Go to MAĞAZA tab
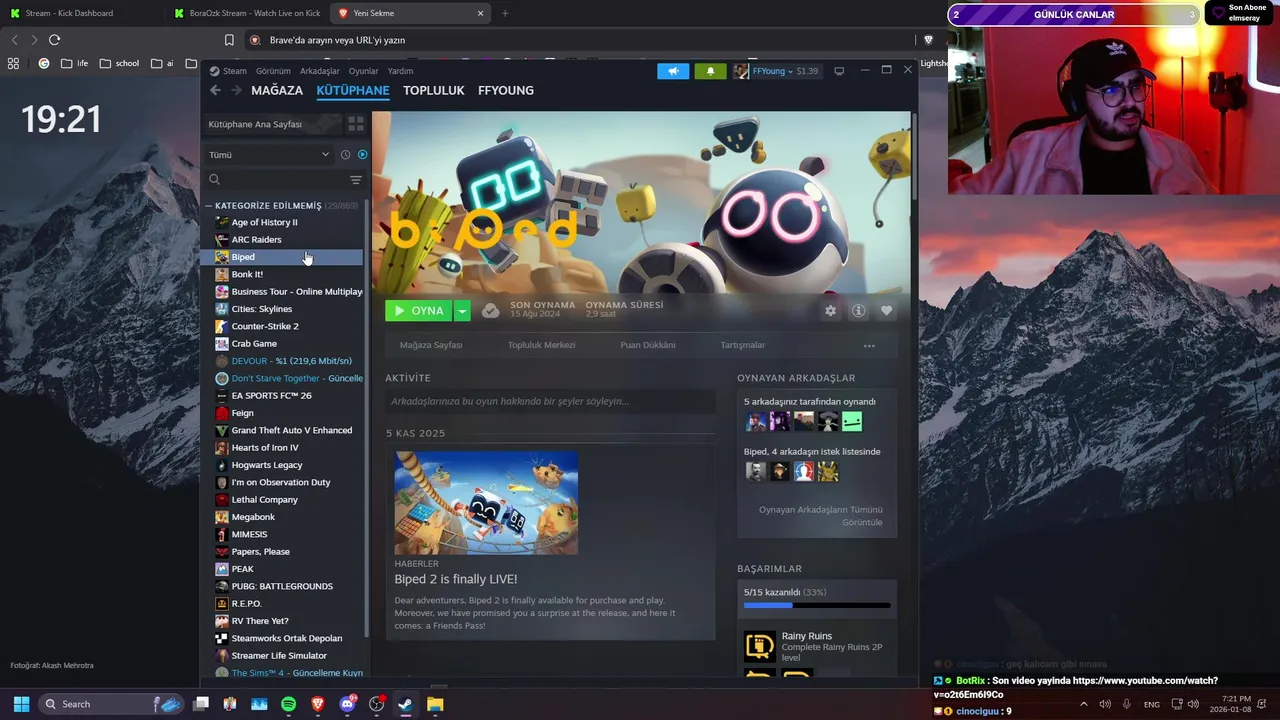 point(277,90)
